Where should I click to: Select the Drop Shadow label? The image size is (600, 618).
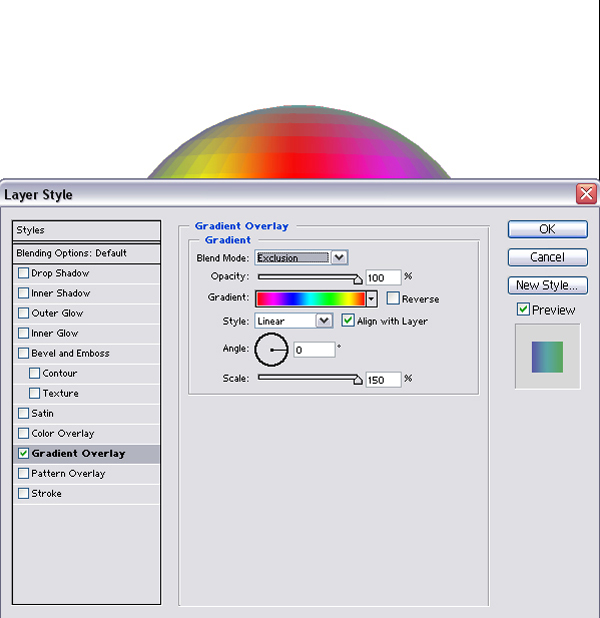(x=60, y=273)
